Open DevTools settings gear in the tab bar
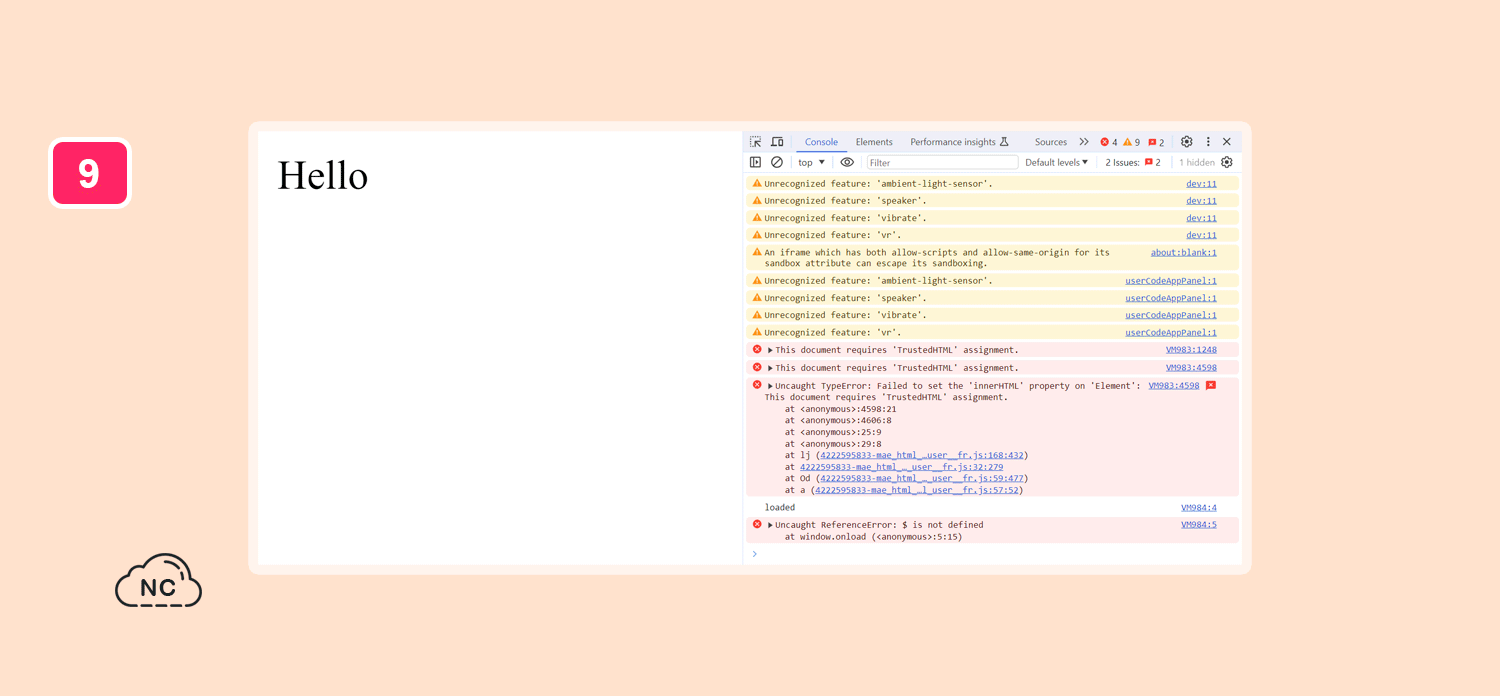 click(x=1187, y=142)
